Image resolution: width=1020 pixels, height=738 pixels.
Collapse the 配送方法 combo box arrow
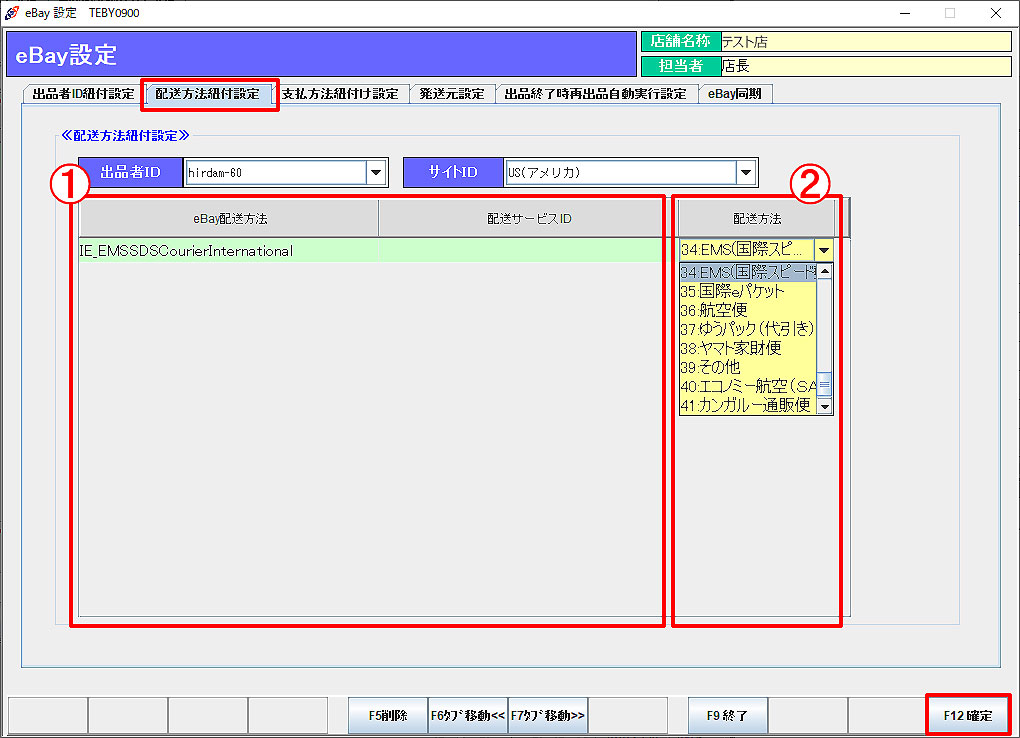pos(823,251)
